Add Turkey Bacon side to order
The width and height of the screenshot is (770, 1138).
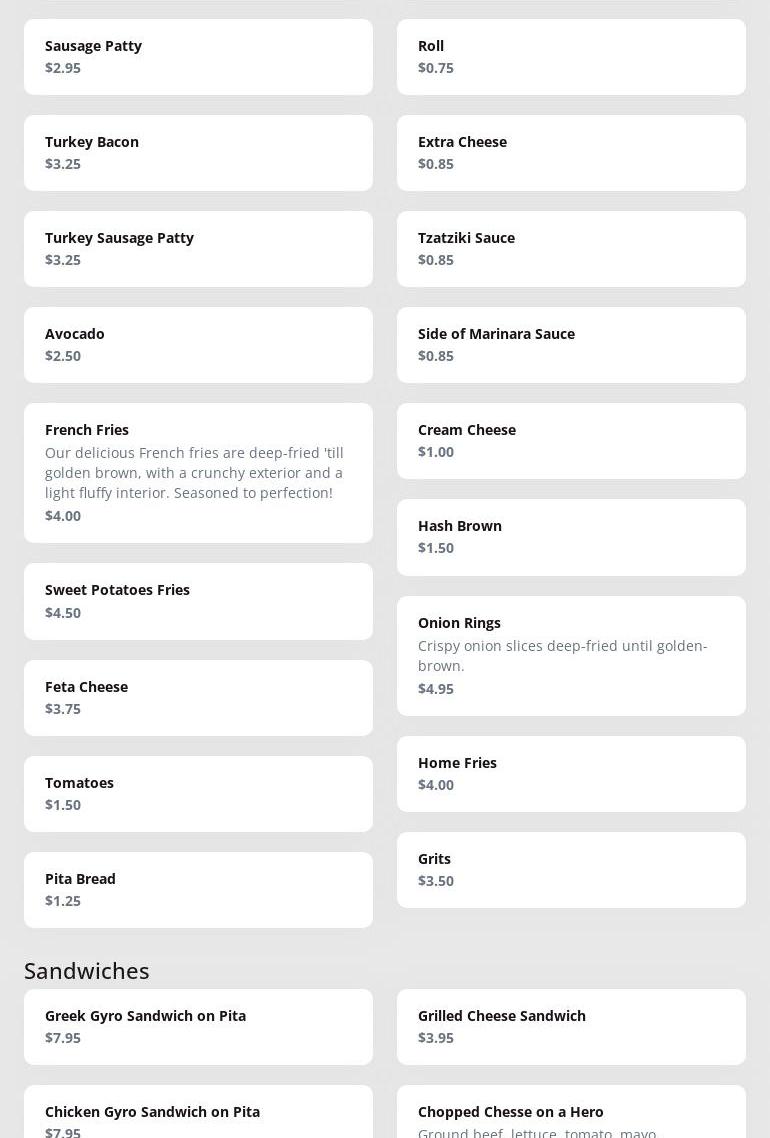pyautogui.click(x=198, y=153)
